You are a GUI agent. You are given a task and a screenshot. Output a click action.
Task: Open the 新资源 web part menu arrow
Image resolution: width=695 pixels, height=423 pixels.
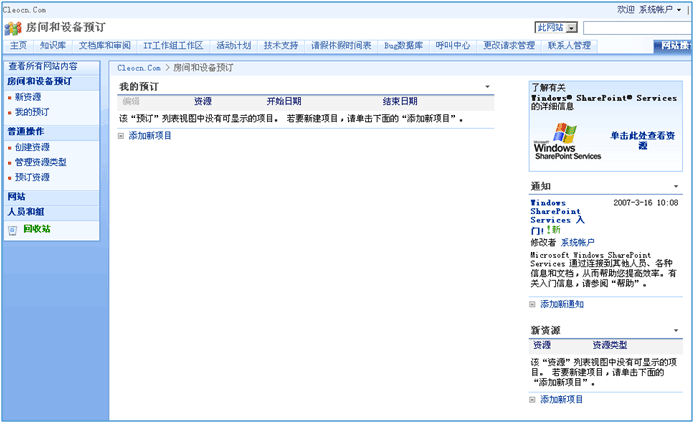point(676,330)
